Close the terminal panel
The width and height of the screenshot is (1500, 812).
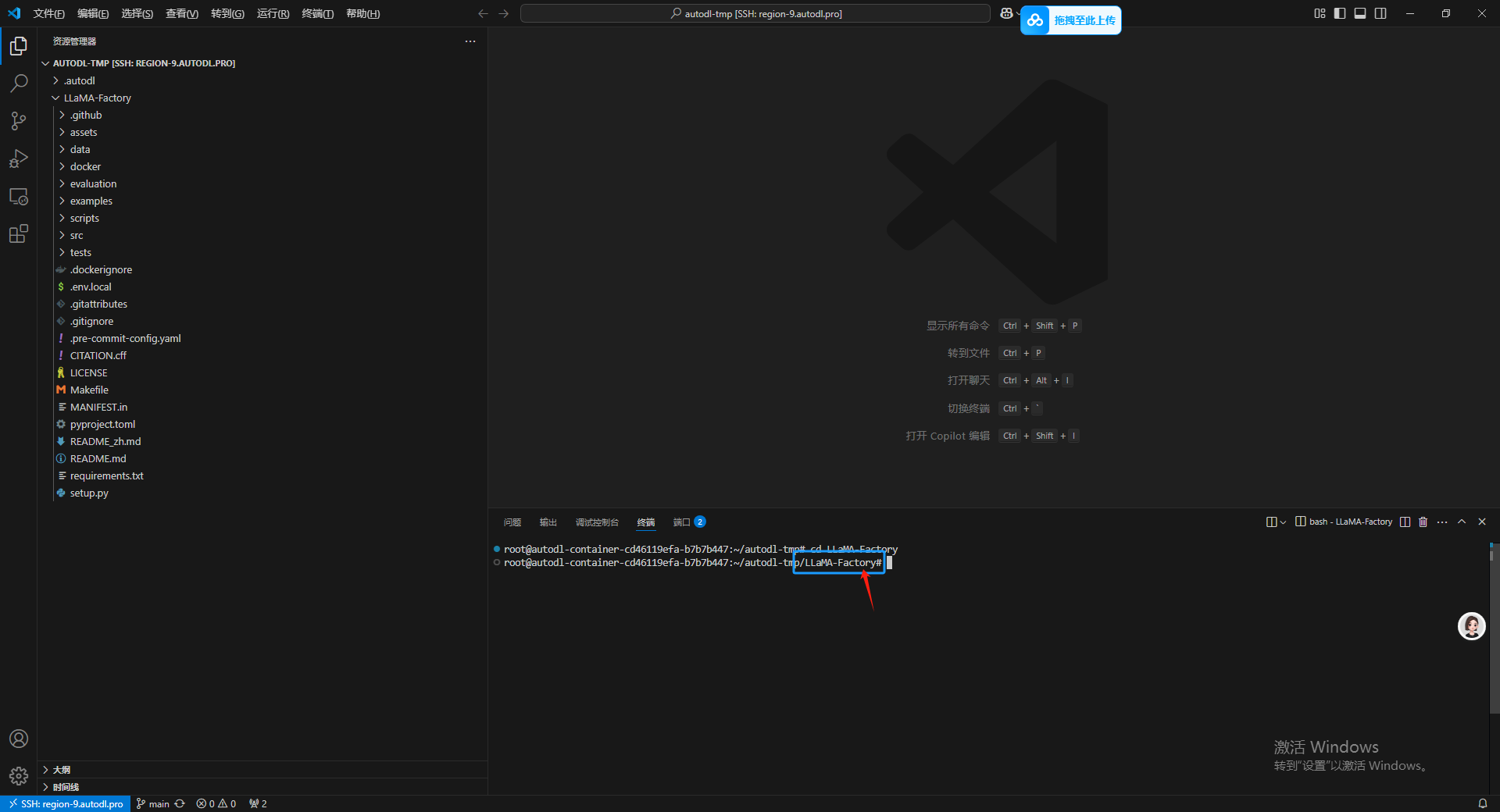tap(1482, 522)
